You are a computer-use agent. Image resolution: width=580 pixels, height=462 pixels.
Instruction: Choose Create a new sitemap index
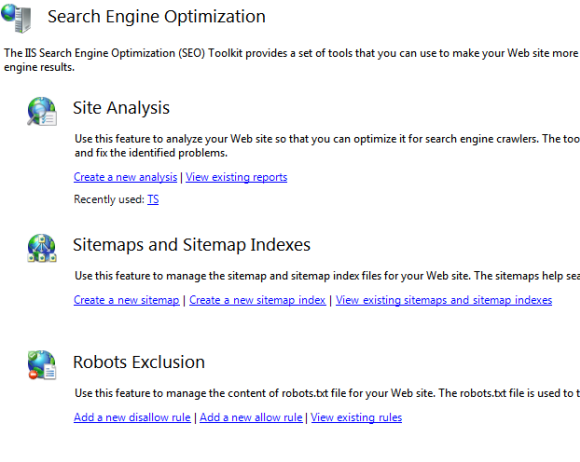(257, 300)
